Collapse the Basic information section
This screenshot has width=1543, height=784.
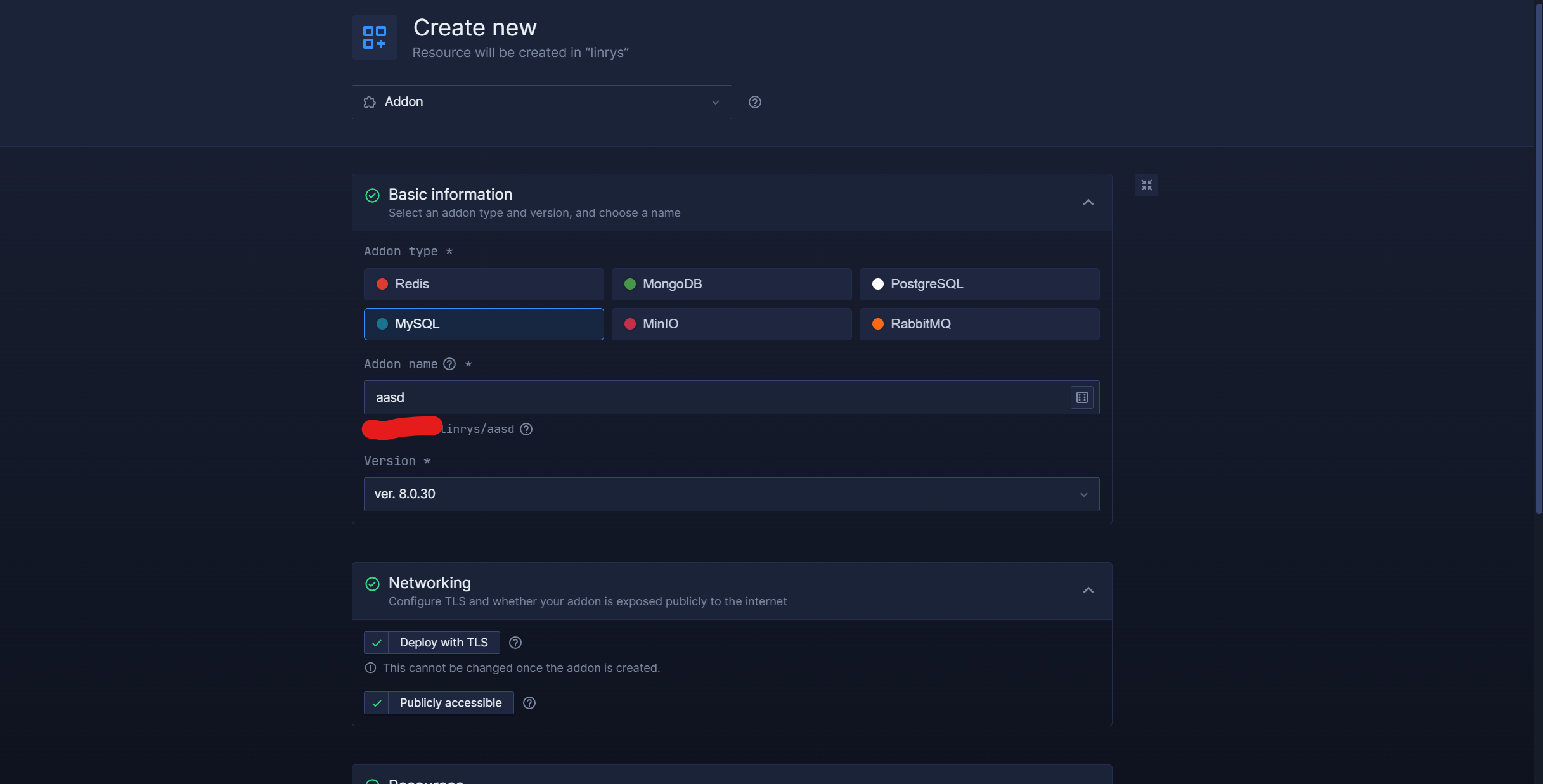[1088, 202]
